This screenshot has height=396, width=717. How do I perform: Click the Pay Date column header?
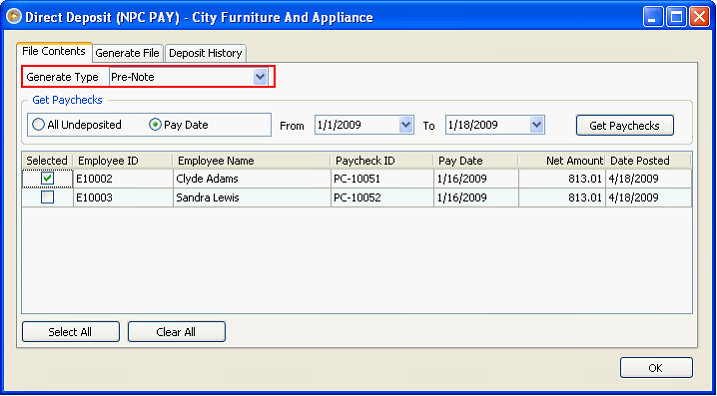pyautogui.click(x=476, y=161)
